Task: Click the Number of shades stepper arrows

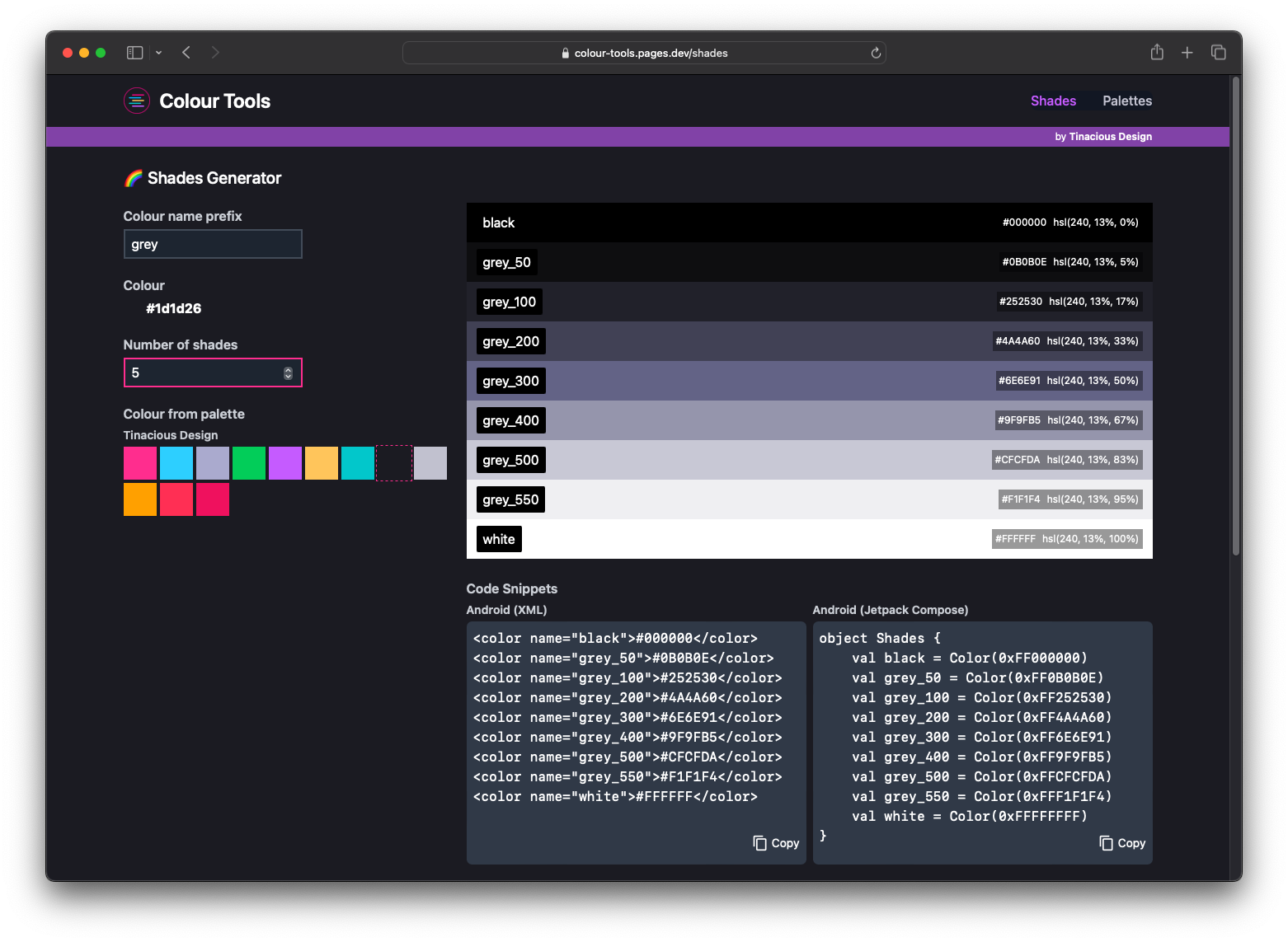Action: coord(288,373)
